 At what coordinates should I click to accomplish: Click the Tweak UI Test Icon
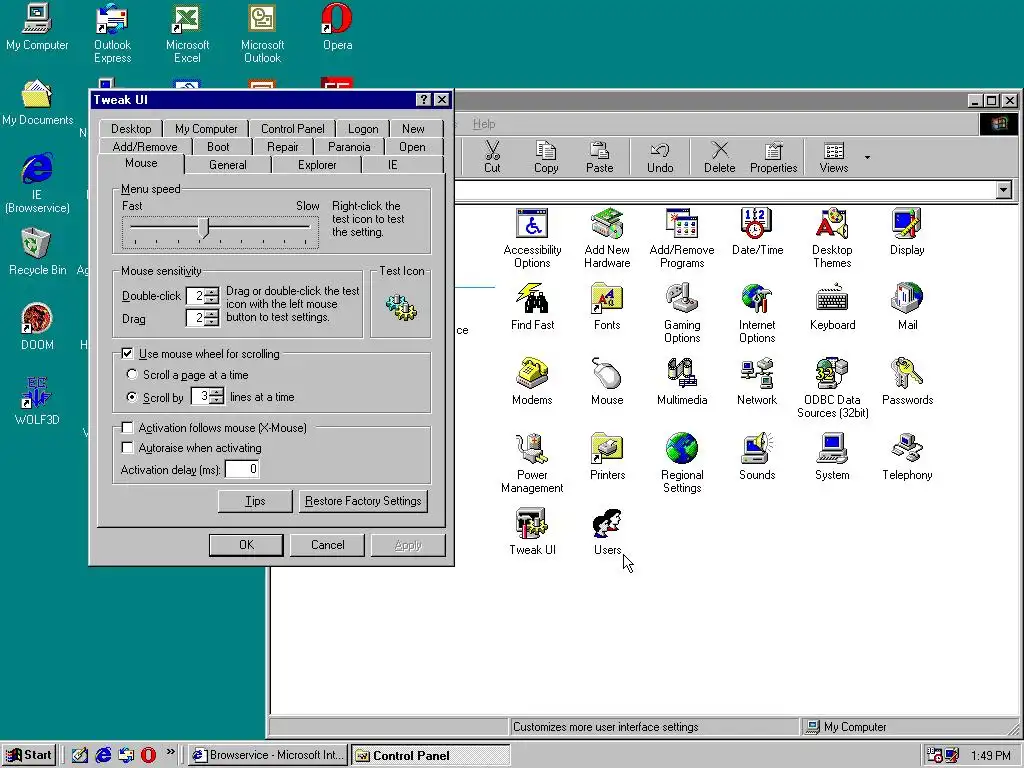click(401, 307)
